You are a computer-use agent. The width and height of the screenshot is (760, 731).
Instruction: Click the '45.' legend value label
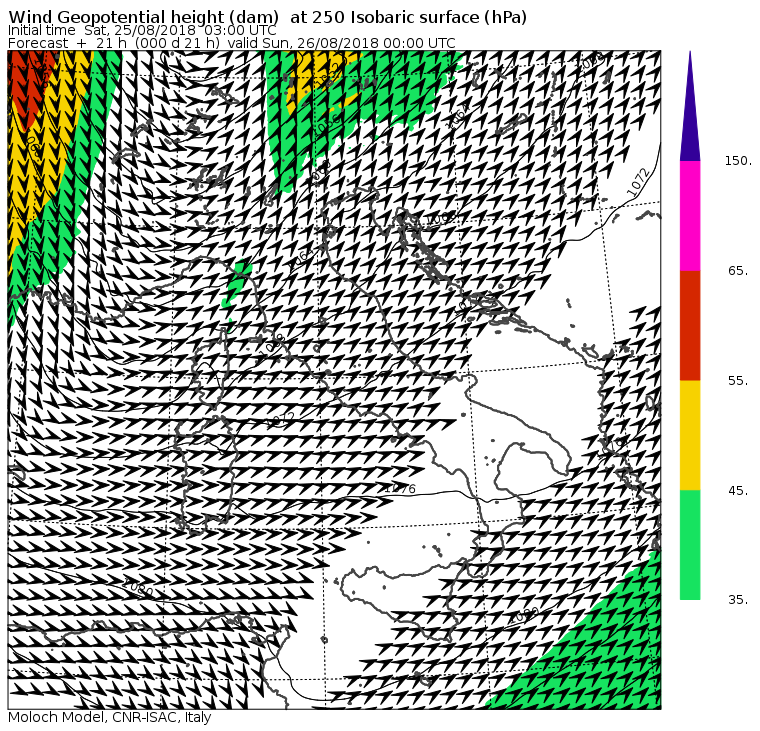pyautogui.click(x=739, y=491)
